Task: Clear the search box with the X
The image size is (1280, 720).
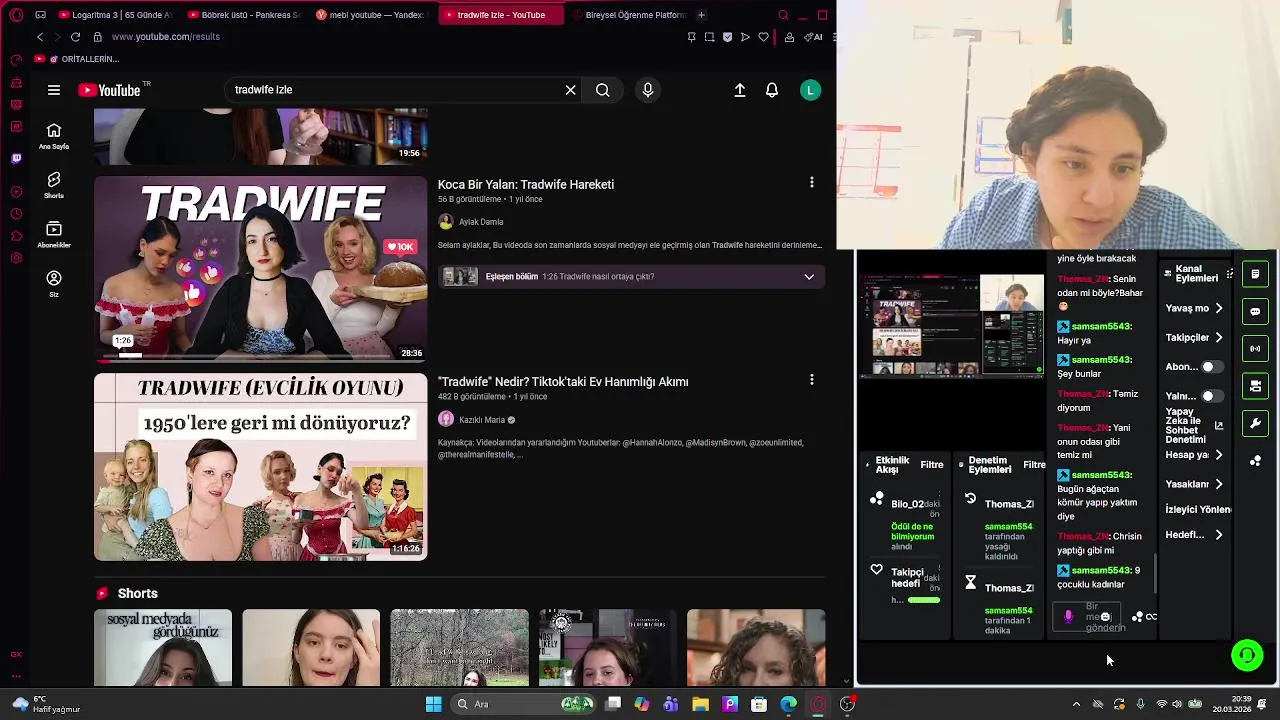Action: coord(570,90)
